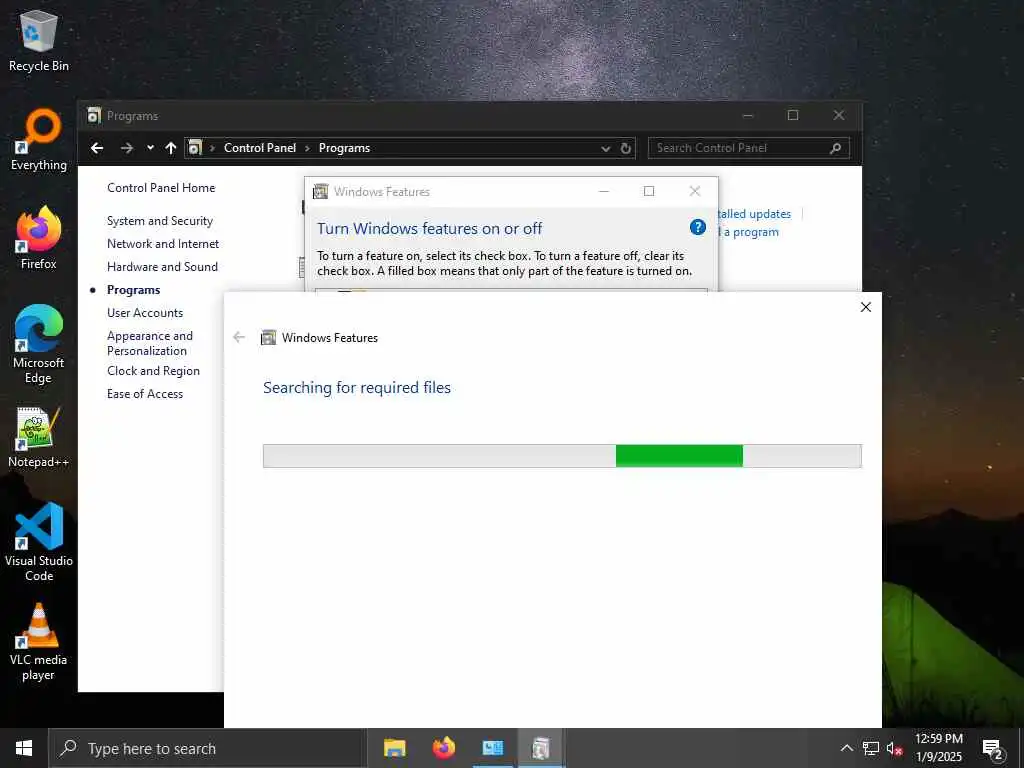Open the Windows Start menu

tap(24, 748)
